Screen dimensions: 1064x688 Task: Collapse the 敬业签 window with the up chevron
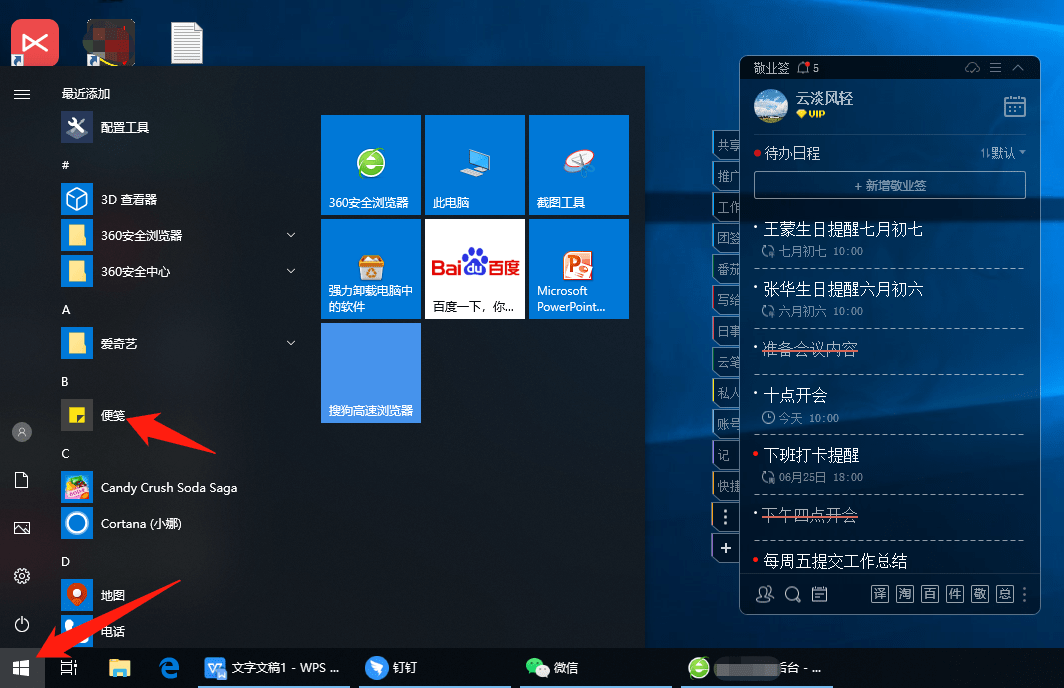pyautogui.click(x=1018, y=68)
